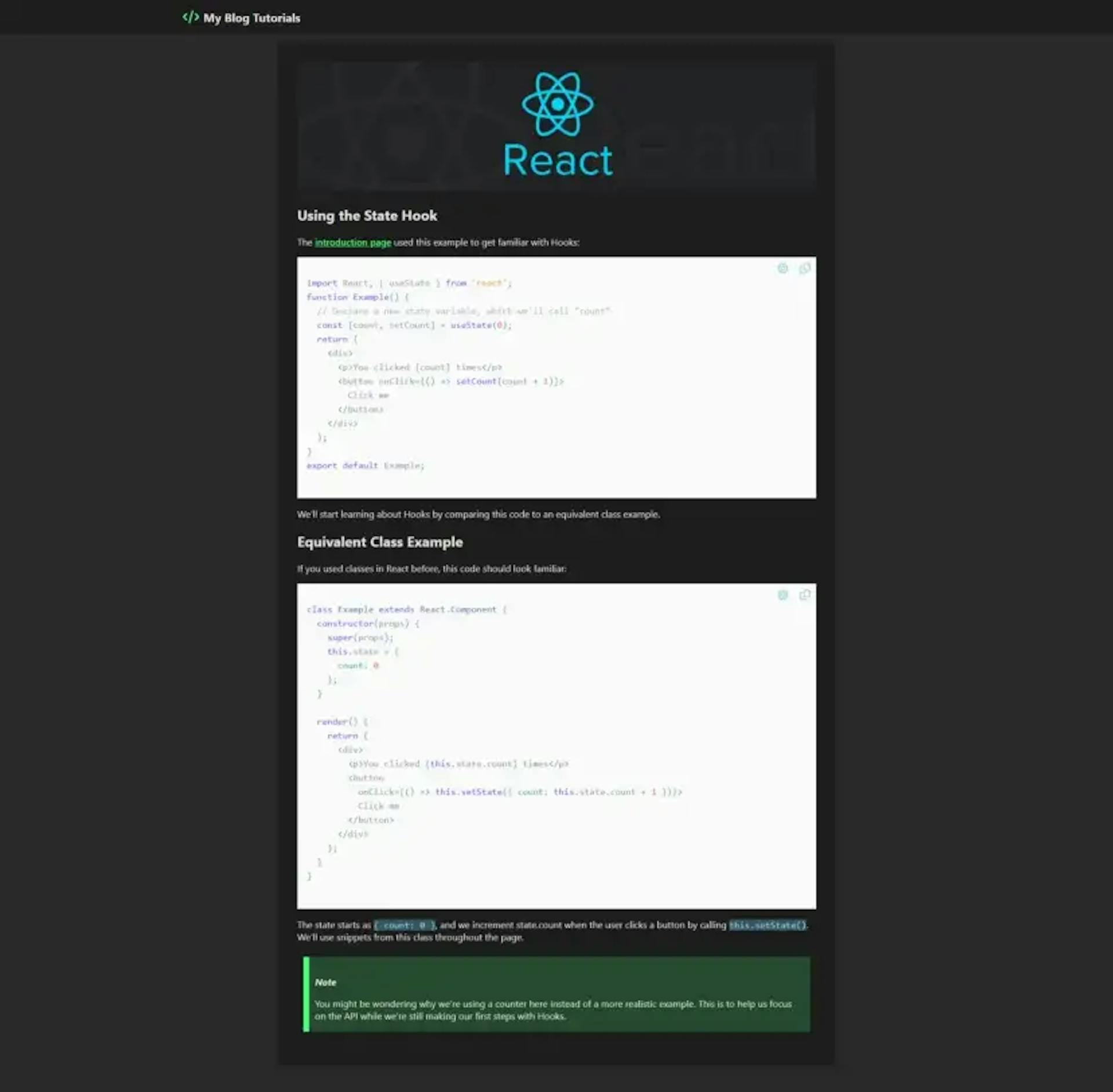
Task: Click the Note title in green box
Action: point(325,982)
